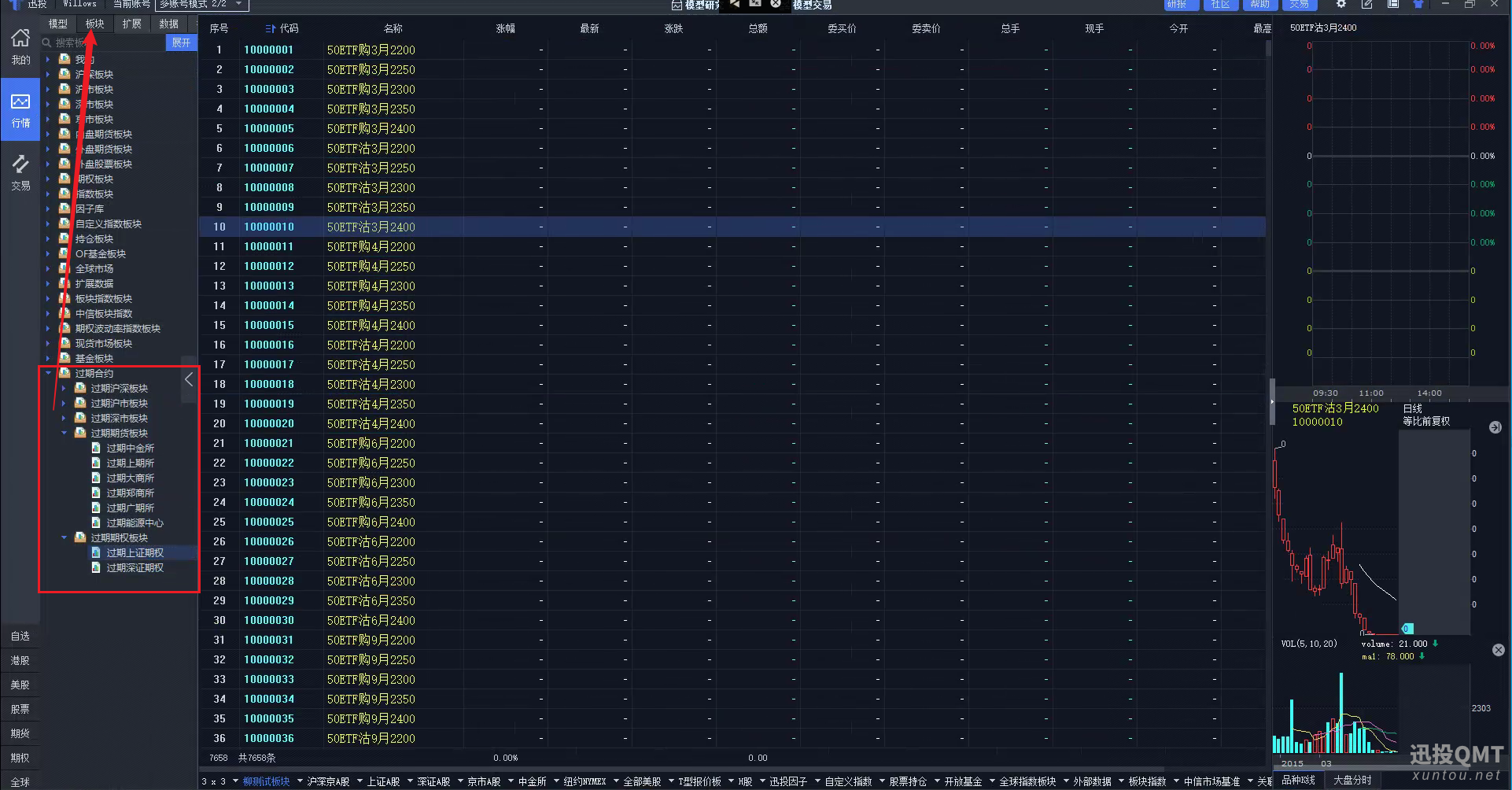The width and height of the screenshot is (1512, 790).
Task: Open the 自选 category in sidebar
Action: pyautogui.click(x=20, y=636)
